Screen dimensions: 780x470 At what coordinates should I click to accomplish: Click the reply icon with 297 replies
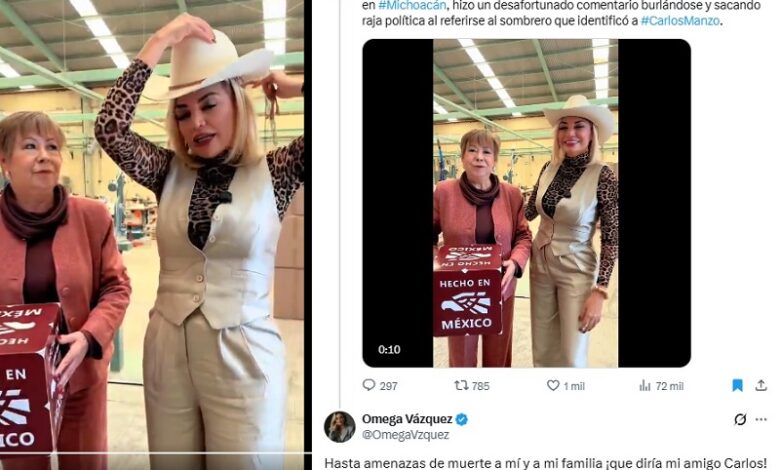tap(369, 385)
